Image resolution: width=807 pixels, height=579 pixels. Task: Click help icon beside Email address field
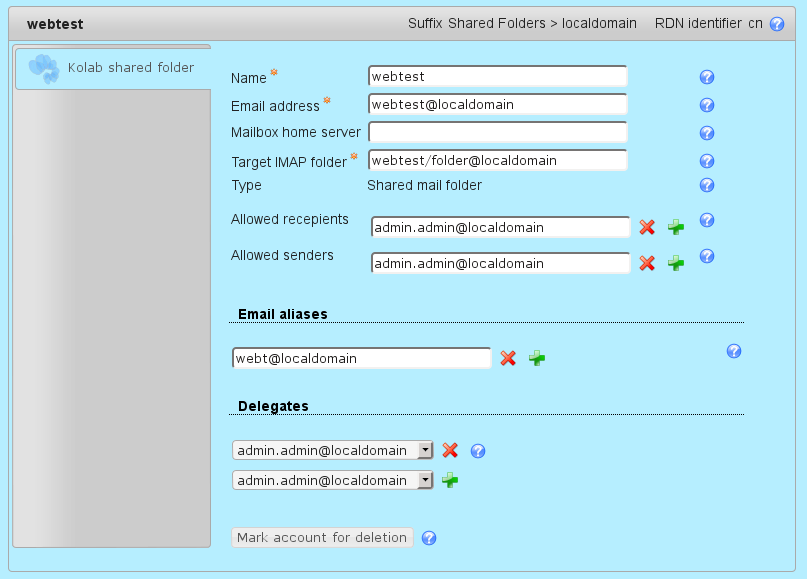(707, 105)
